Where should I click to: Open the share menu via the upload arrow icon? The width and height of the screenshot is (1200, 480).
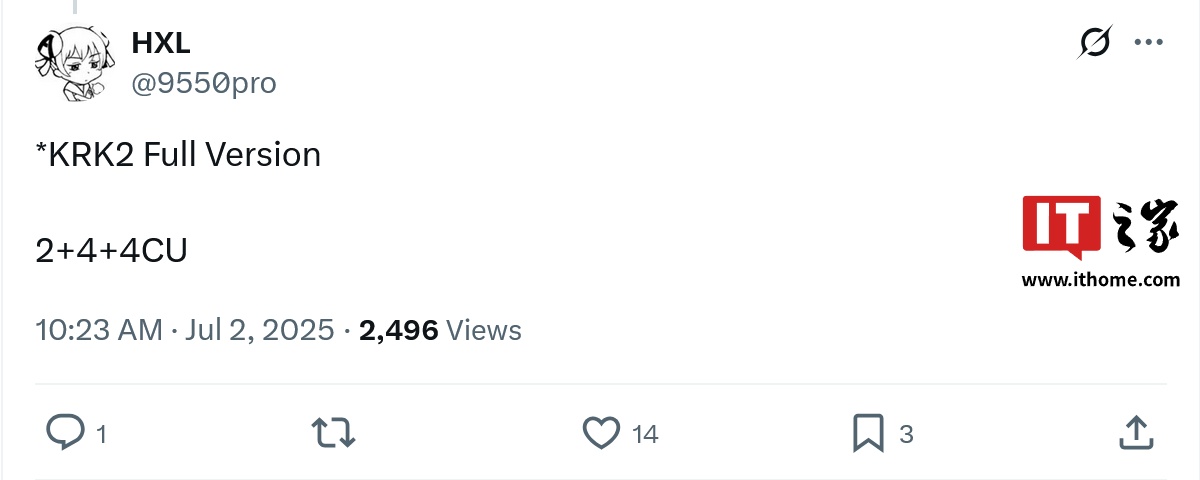pos(1134,433)
